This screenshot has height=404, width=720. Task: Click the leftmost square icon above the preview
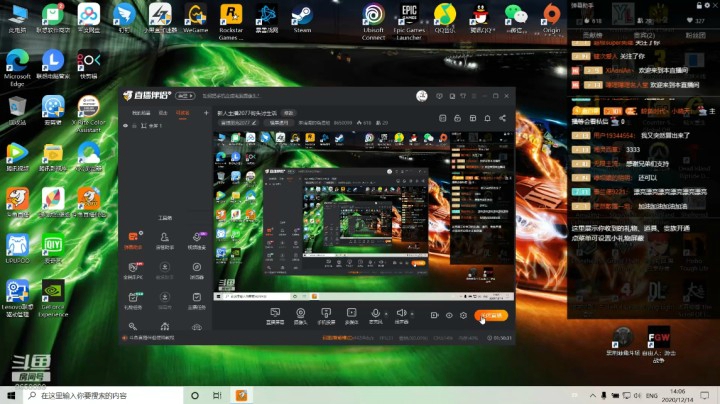[x=443, y=118]
